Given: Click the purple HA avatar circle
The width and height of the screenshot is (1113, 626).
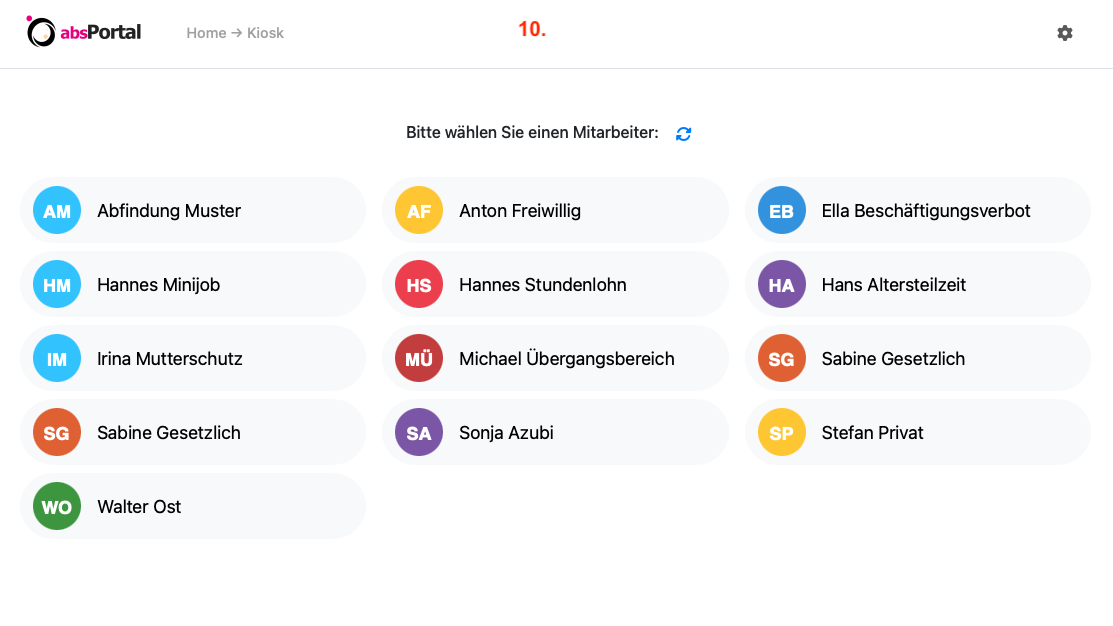Looking at the screenshot, I should 782,285.
